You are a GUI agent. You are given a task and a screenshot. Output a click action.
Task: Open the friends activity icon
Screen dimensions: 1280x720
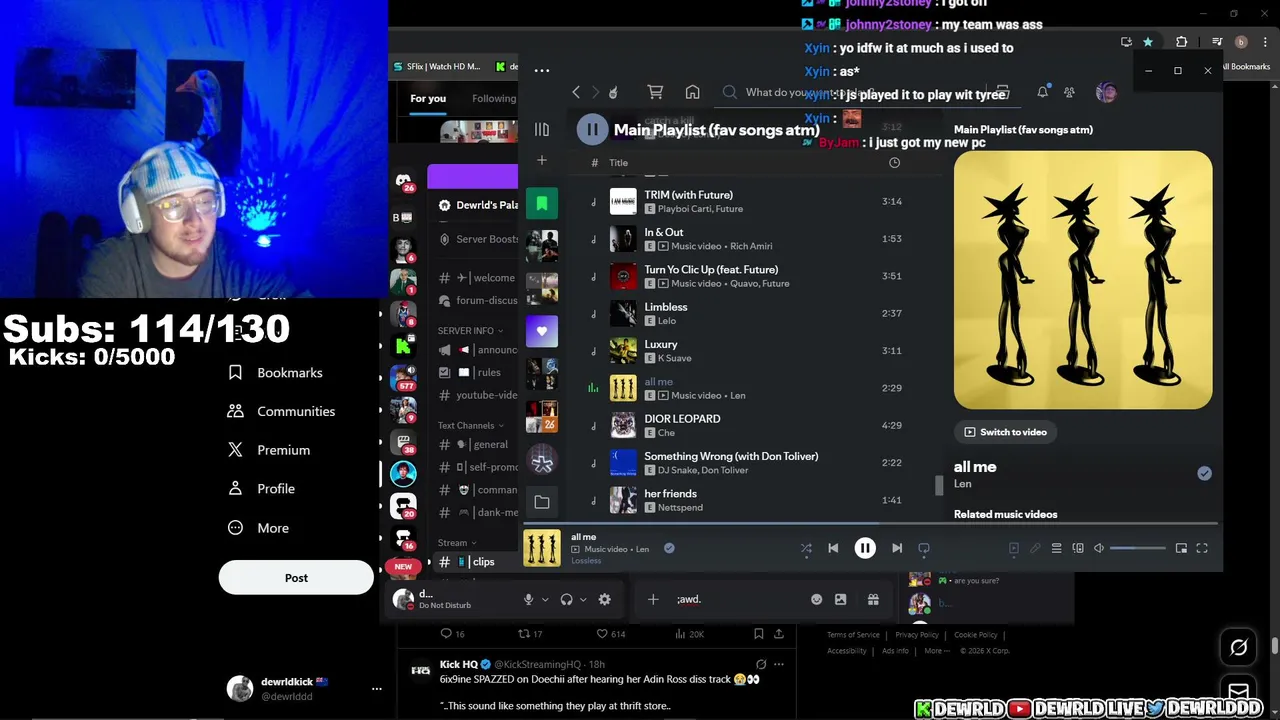click(1069, 92)
